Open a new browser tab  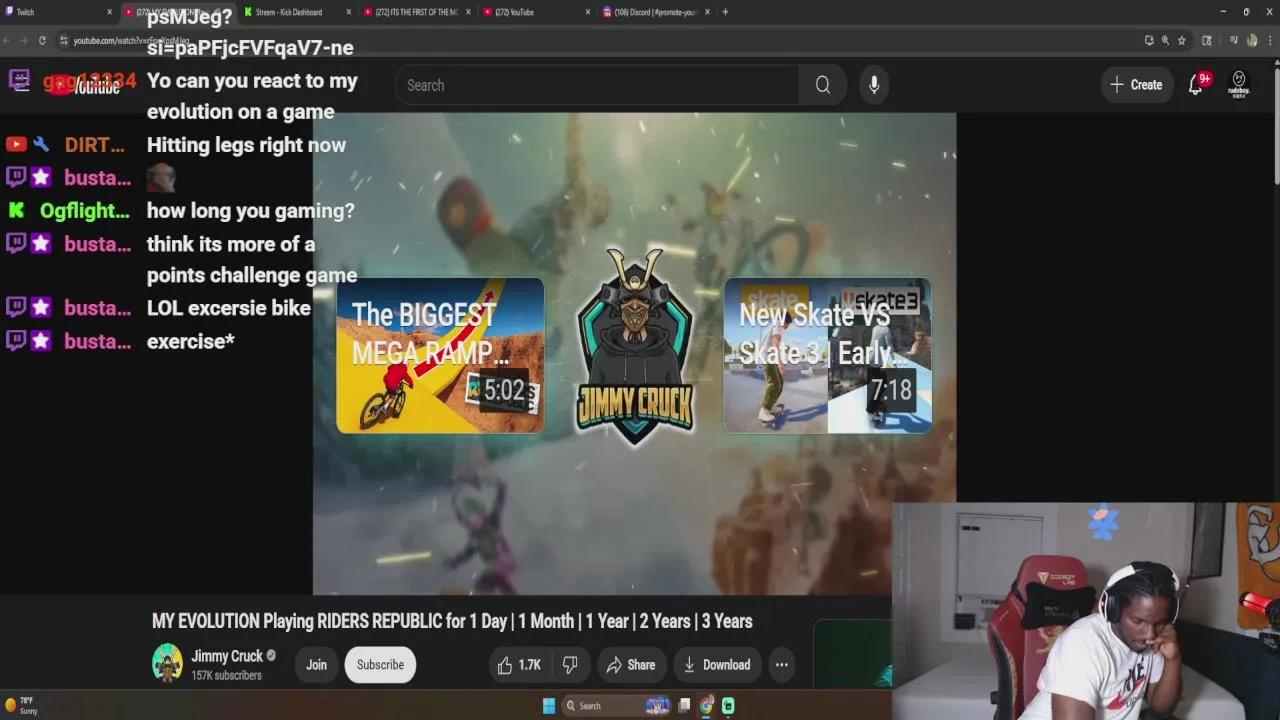click(x=725, y=12)
